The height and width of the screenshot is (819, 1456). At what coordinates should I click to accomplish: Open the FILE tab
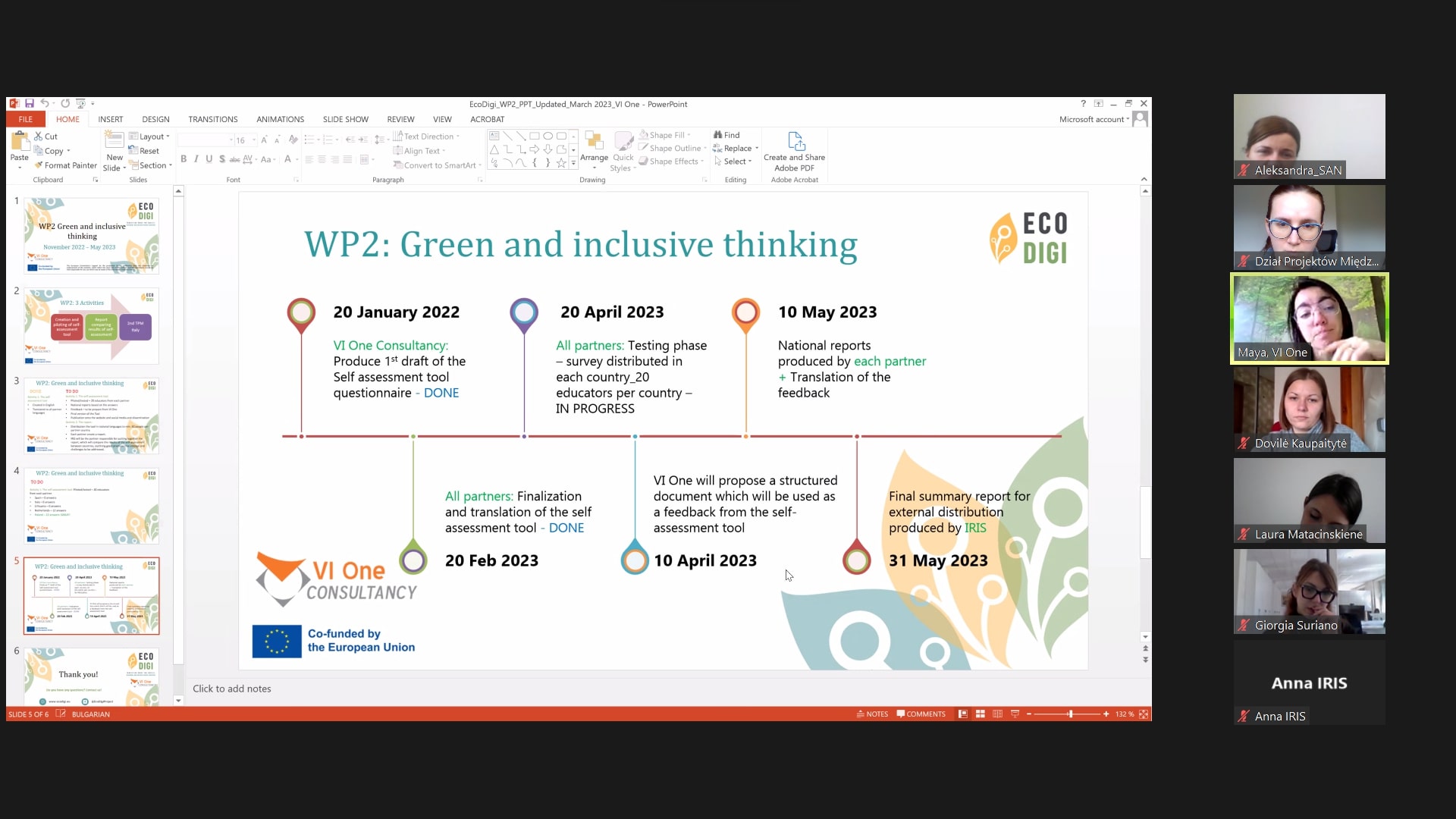click(26, 119)
